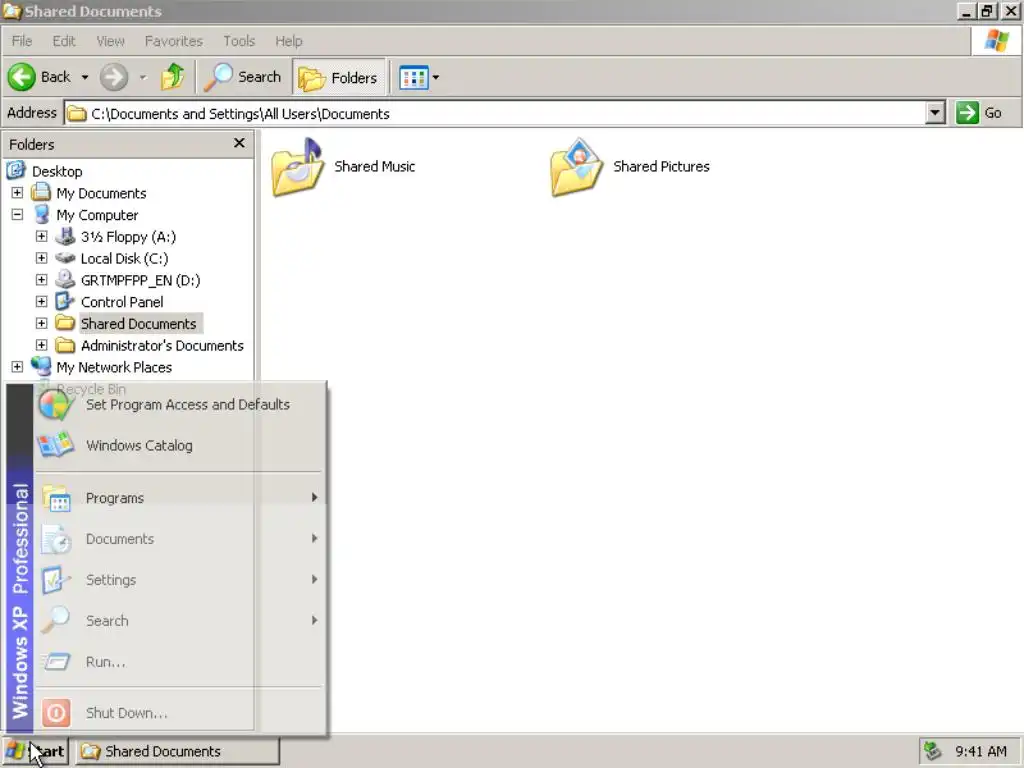Select Desktop in the folder tree
The image size is (1024, 768).
click(57, 171)
